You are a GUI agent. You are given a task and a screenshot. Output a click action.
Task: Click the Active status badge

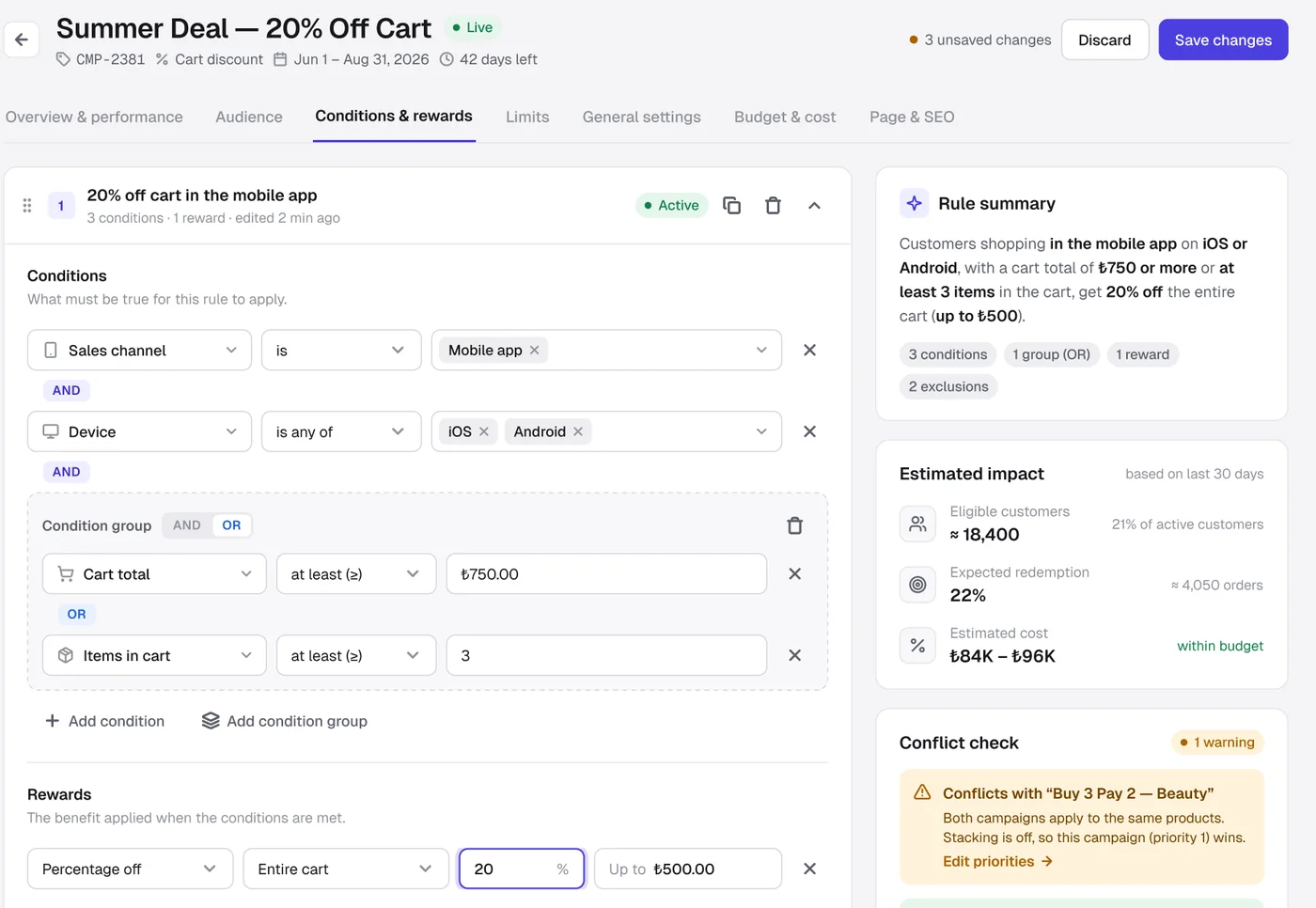pos(671,205)
